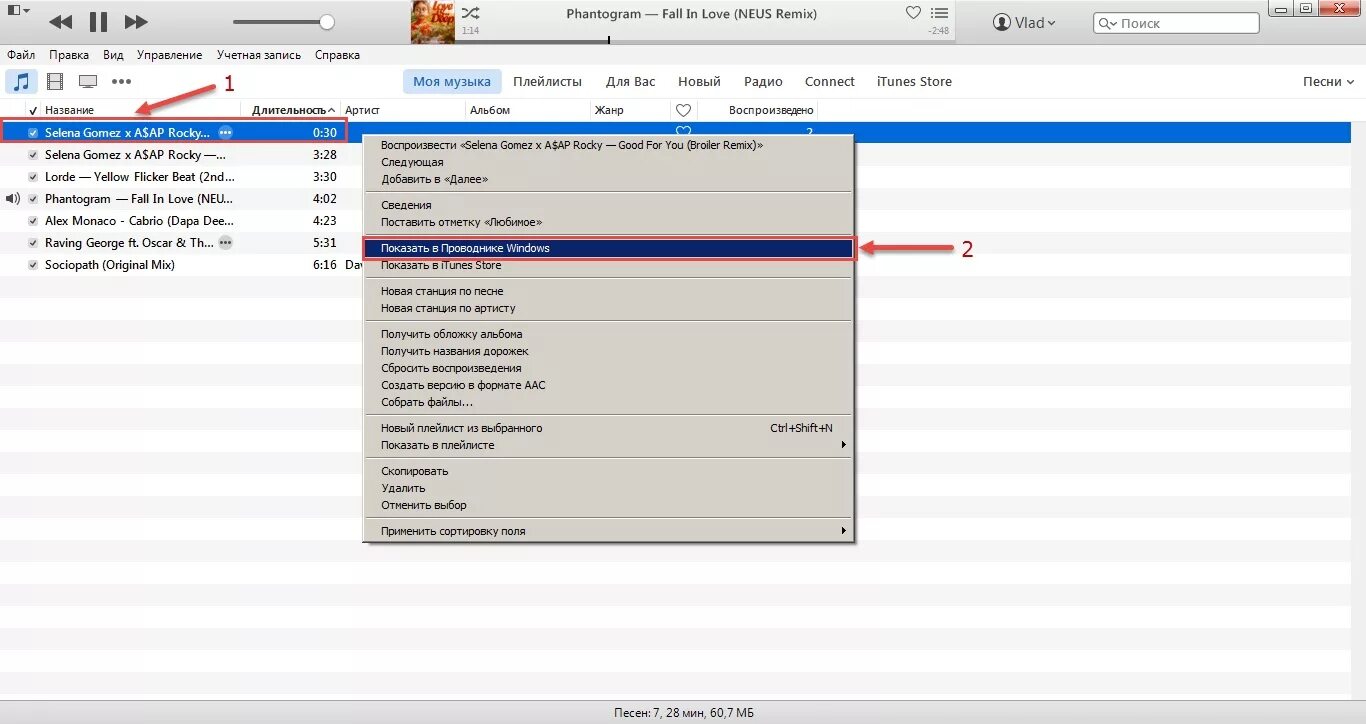Love the playing song with heart icon
Screen dimensions: 1366x724
click(912, 13)
